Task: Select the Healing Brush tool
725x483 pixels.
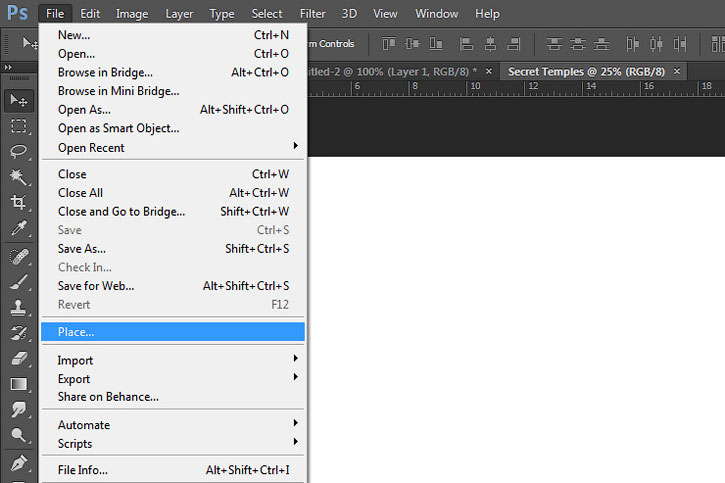Action: click(19, 257)
